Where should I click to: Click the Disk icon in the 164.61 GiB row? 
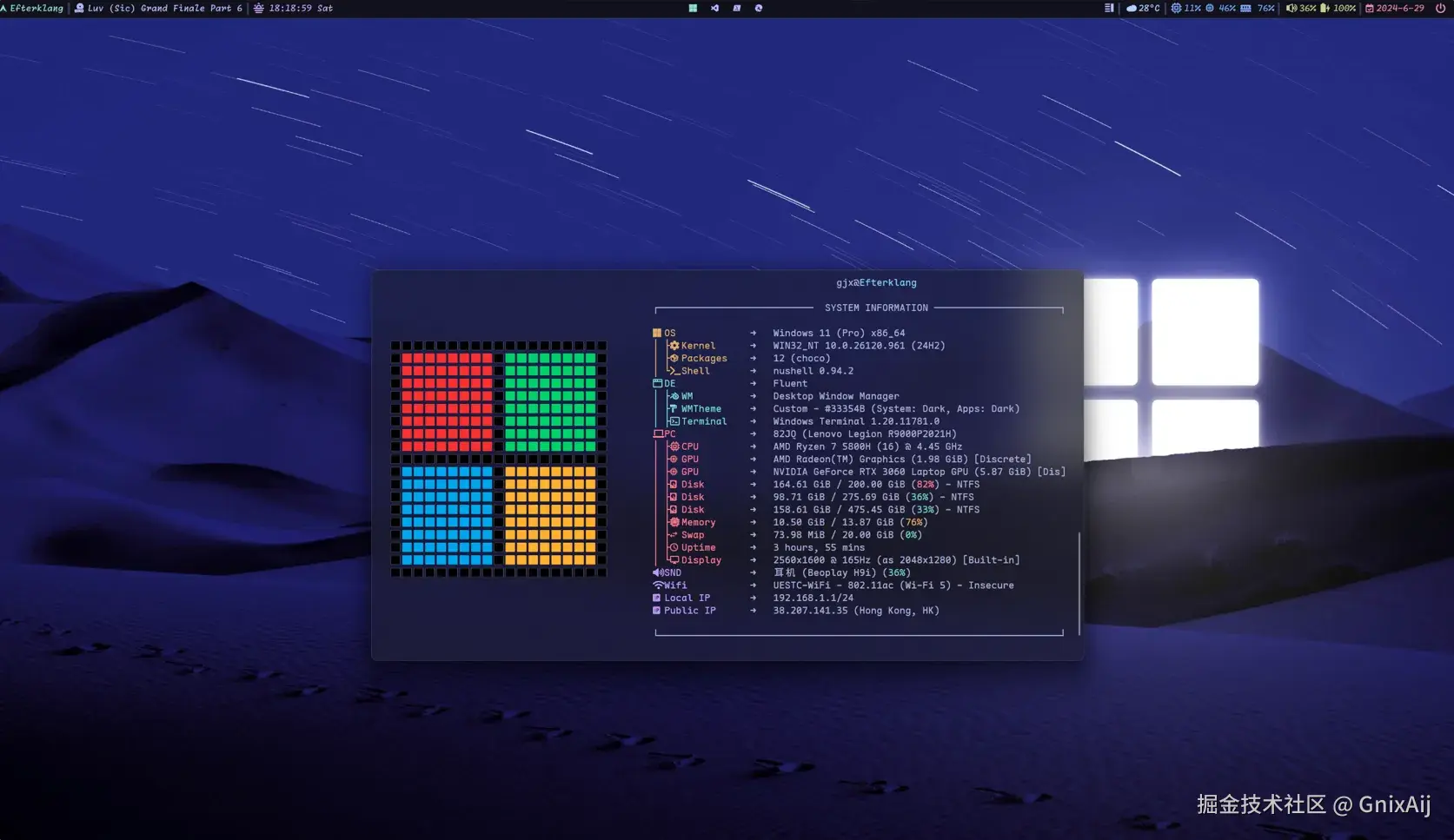pos(674,484)
